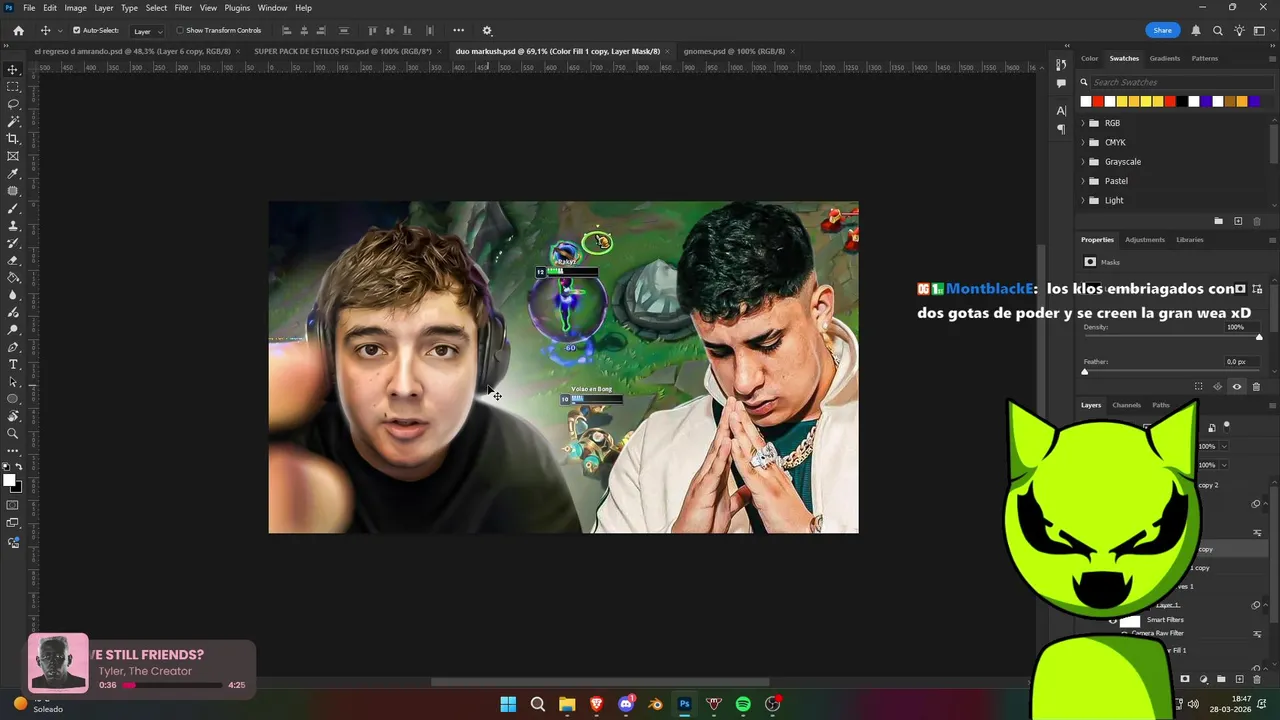Expand the Grayscale swatch group

1083,162
